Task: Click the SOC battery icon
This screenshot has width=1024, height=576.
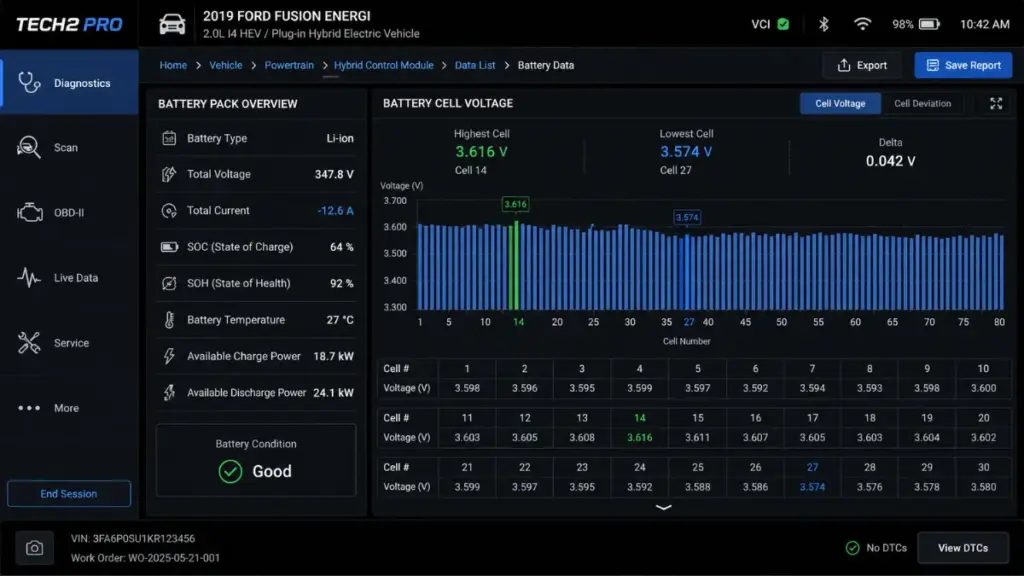Action: [169, 247]
